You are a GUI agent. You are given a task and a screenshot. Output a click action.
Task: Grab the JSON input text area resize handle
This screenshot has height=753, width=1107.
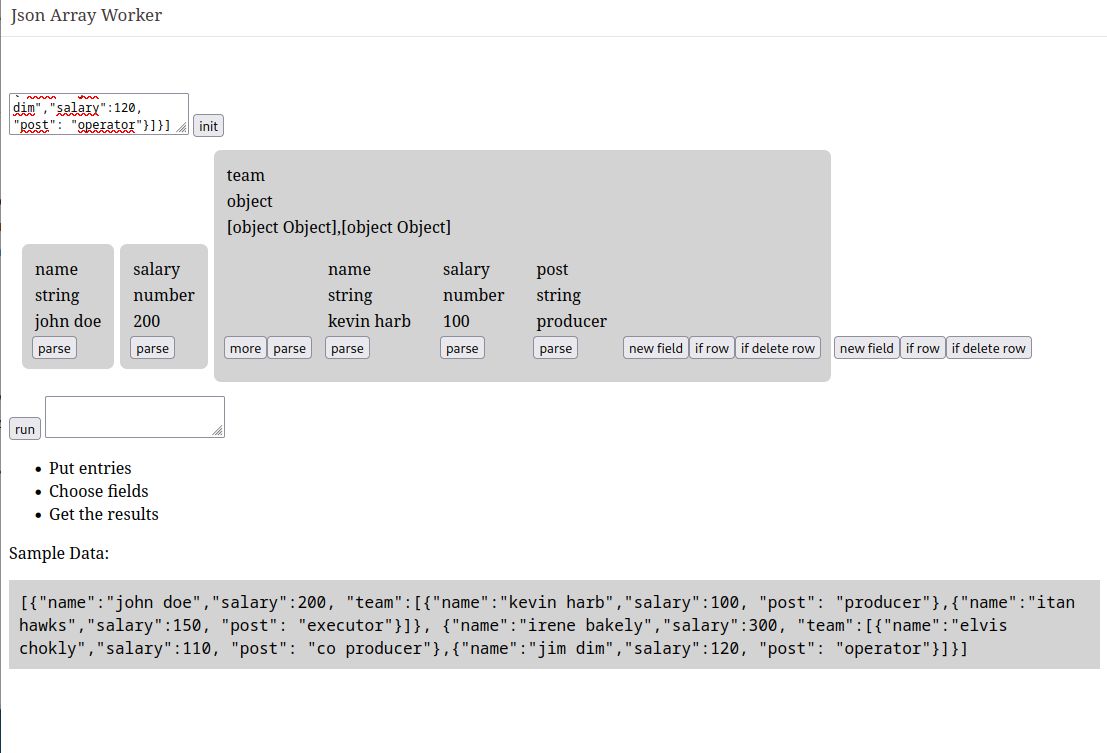(x=181, y=127)
